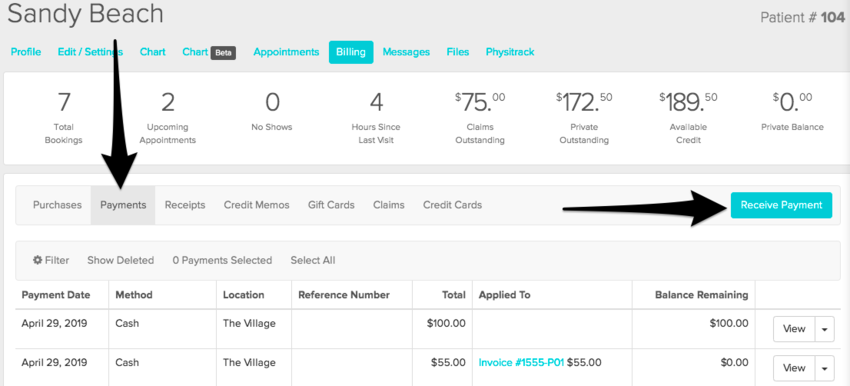
Task: Open the Physitrack tab
Action: coord(510,52)
